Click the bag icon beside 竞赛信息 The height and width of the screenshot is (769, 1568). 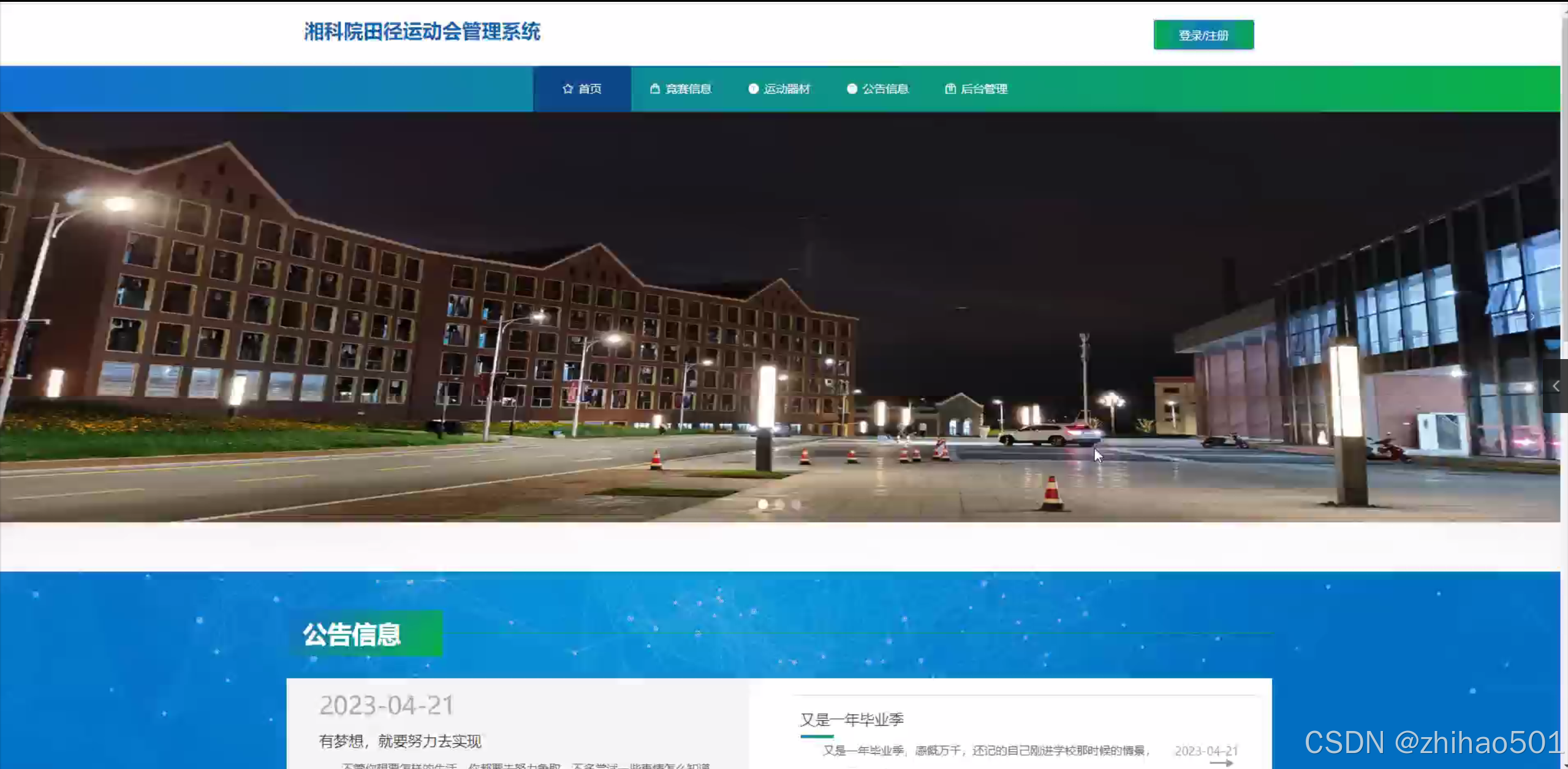(x=654, y=89)
